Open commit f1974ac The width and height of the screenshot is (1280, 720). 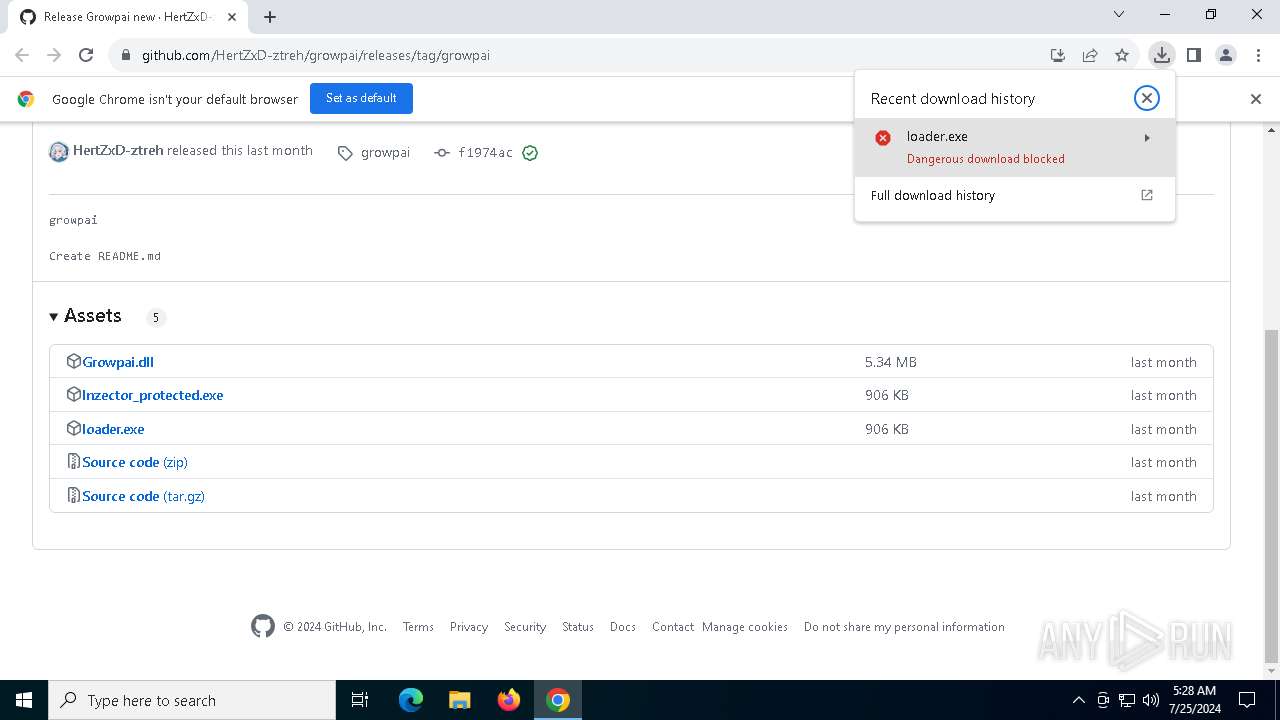485,152
